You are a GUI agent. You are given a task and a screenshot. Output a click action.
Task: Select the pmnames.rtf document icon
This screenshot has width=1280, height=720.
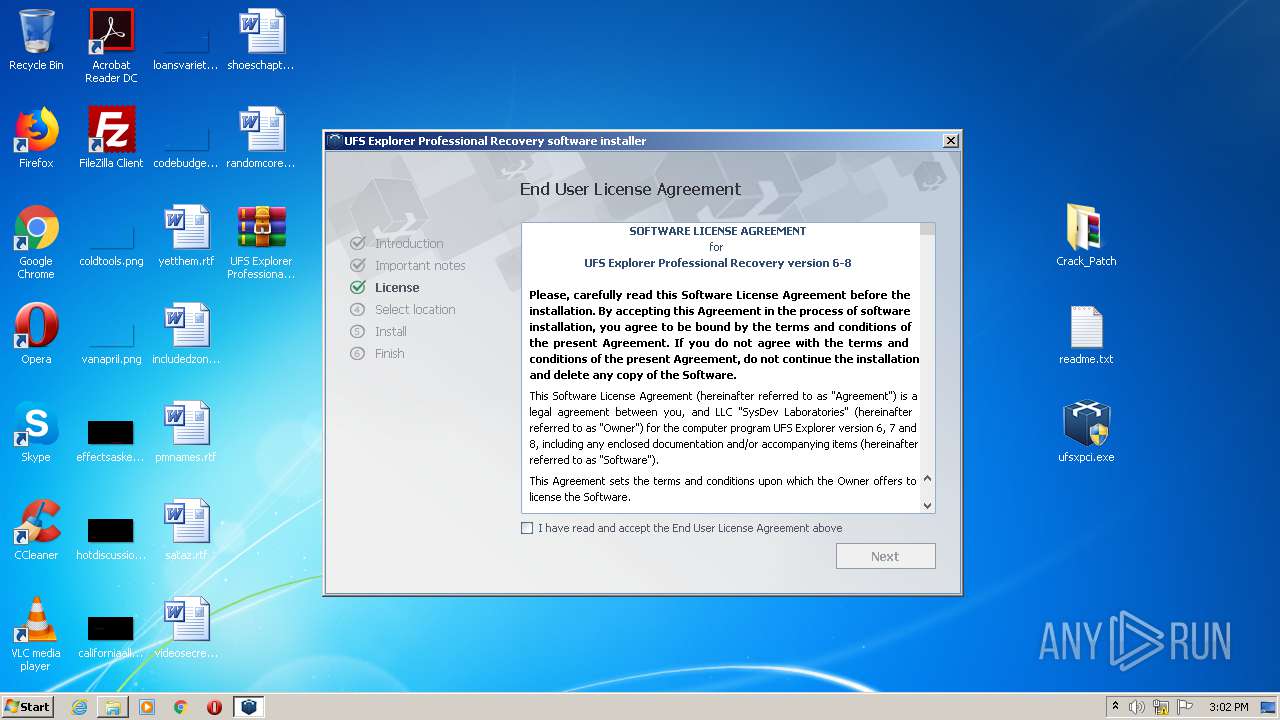tap(186, 432)
